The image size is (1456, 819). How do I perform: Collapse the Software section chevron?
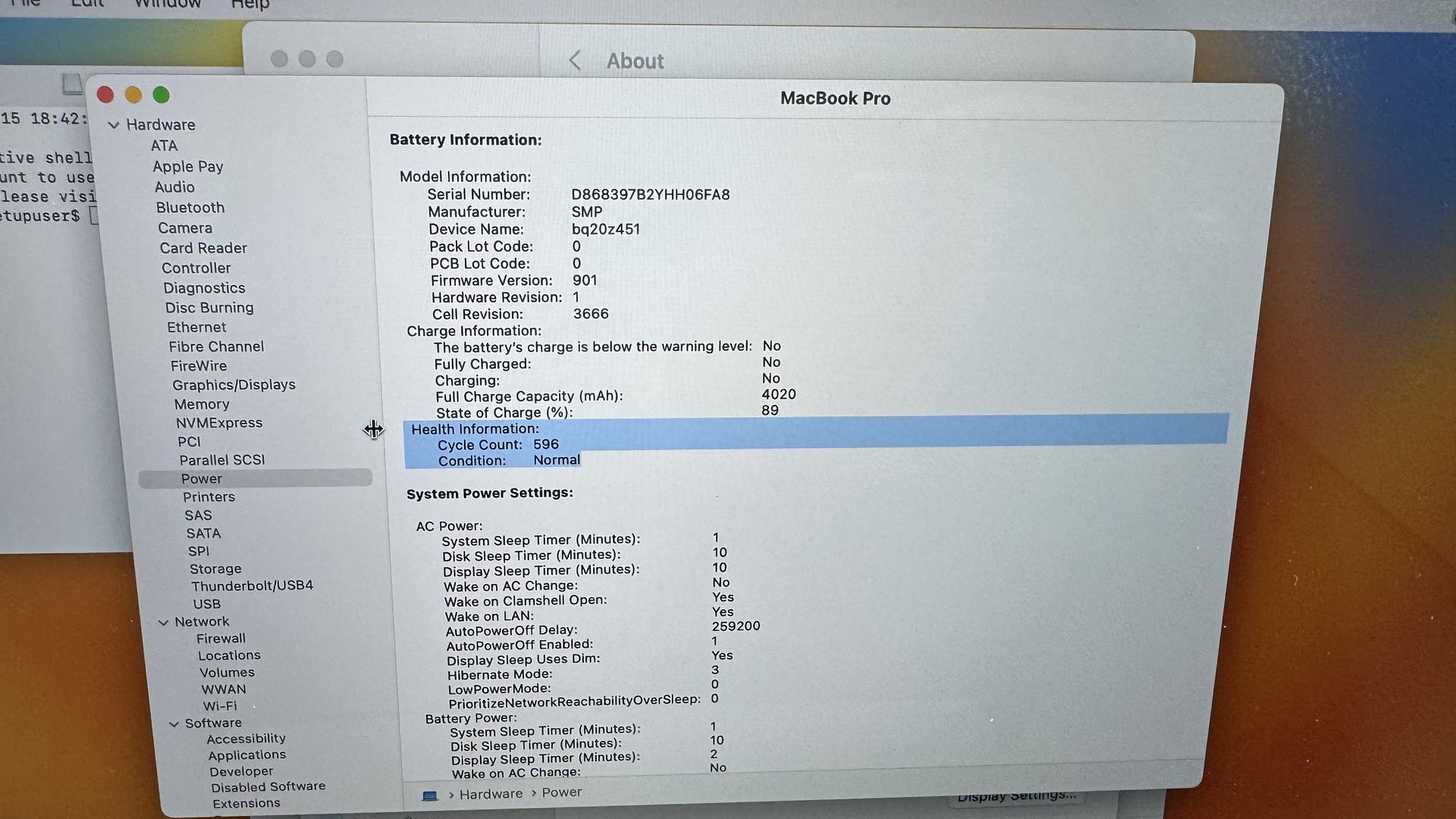174,724
